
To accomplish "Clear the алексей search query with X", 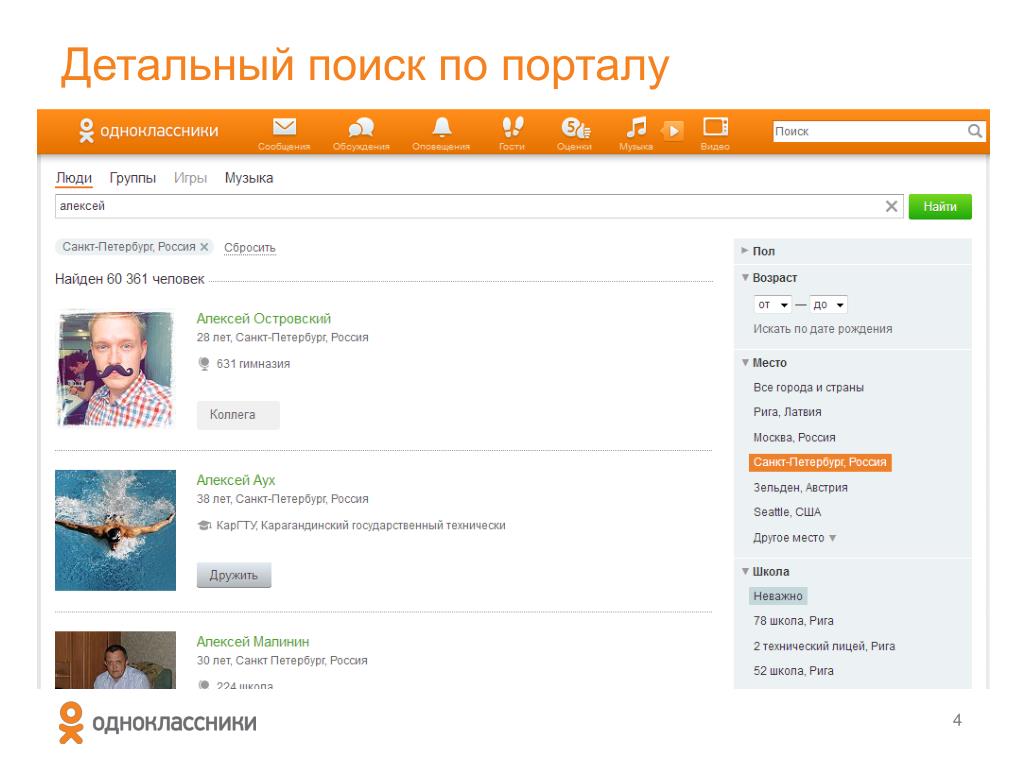I will coord(891,206).
